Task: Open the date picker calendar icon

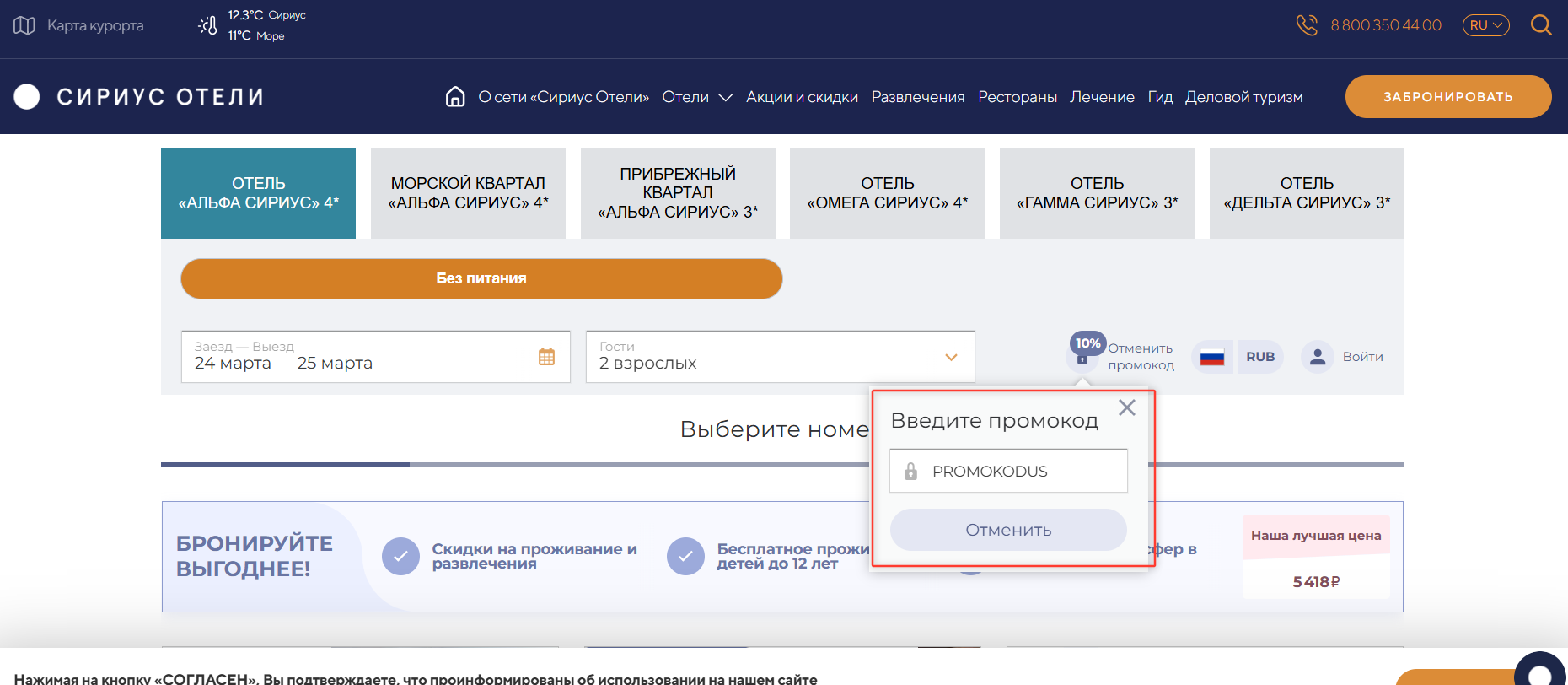Action: (546, 357)
